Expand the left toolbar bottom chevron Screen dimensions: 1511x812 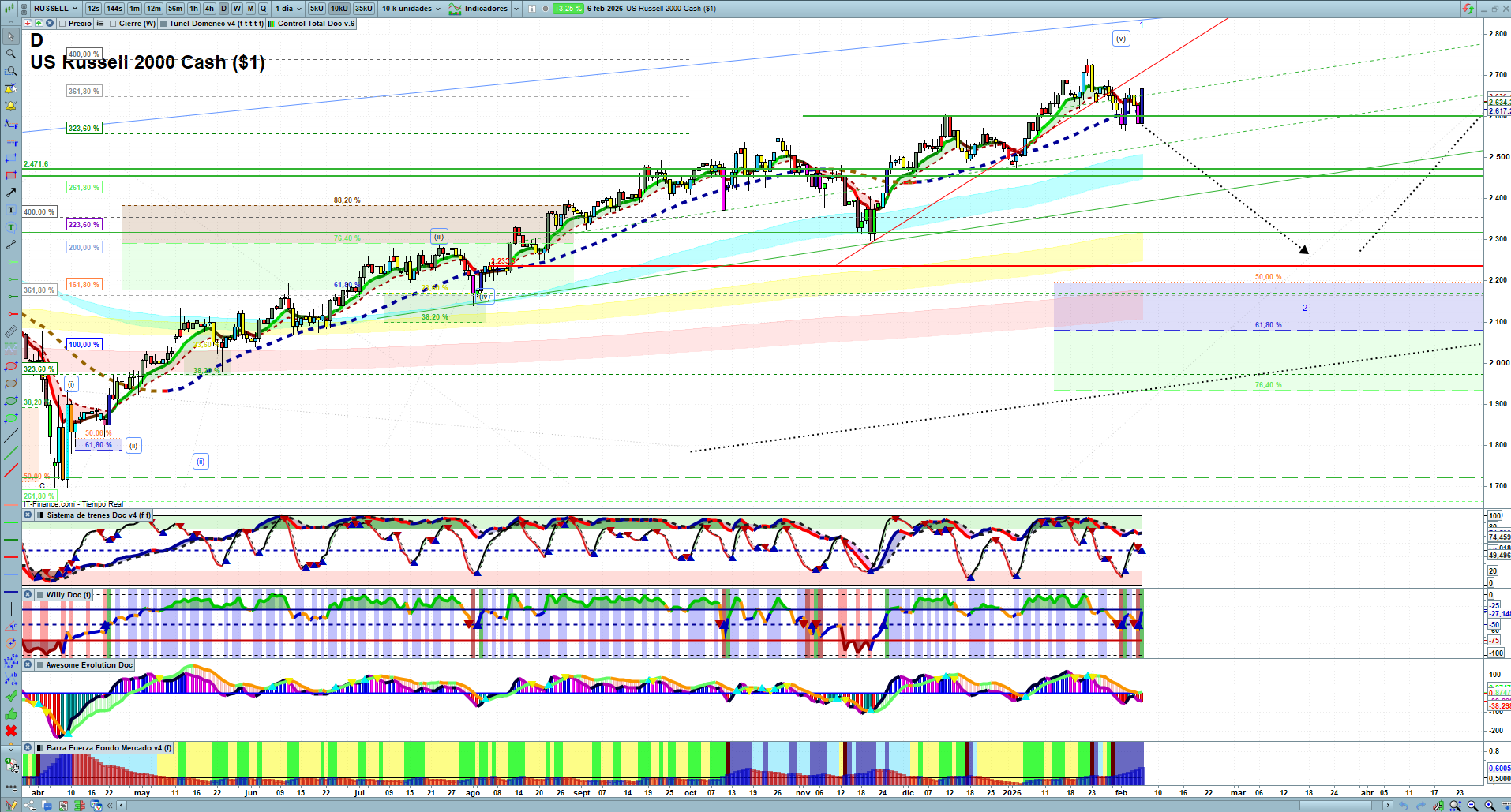[11, 748]
